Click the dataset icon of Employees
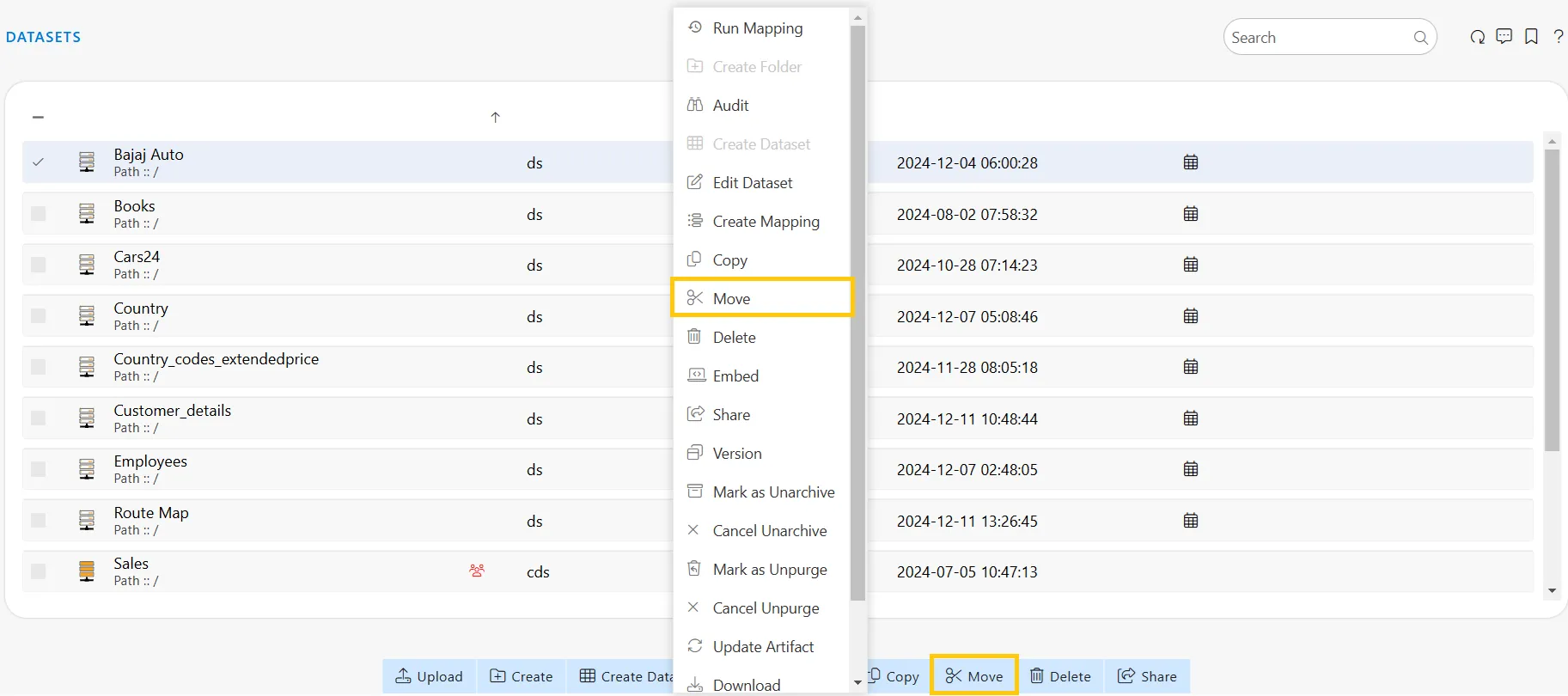 pos(87,468)
